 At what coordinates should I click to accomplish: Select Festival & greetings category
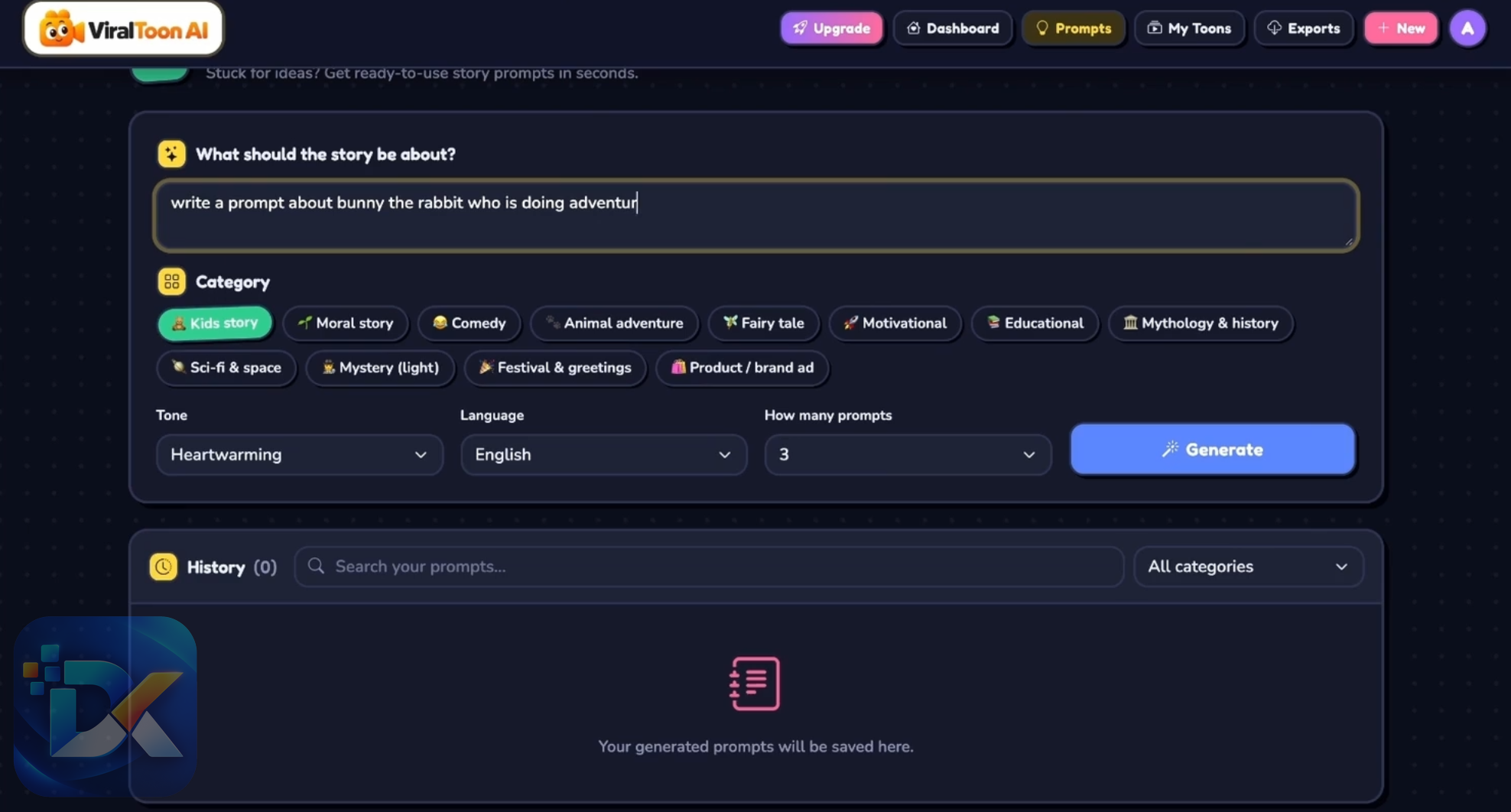pyautogui.click(x=555, y=367)
